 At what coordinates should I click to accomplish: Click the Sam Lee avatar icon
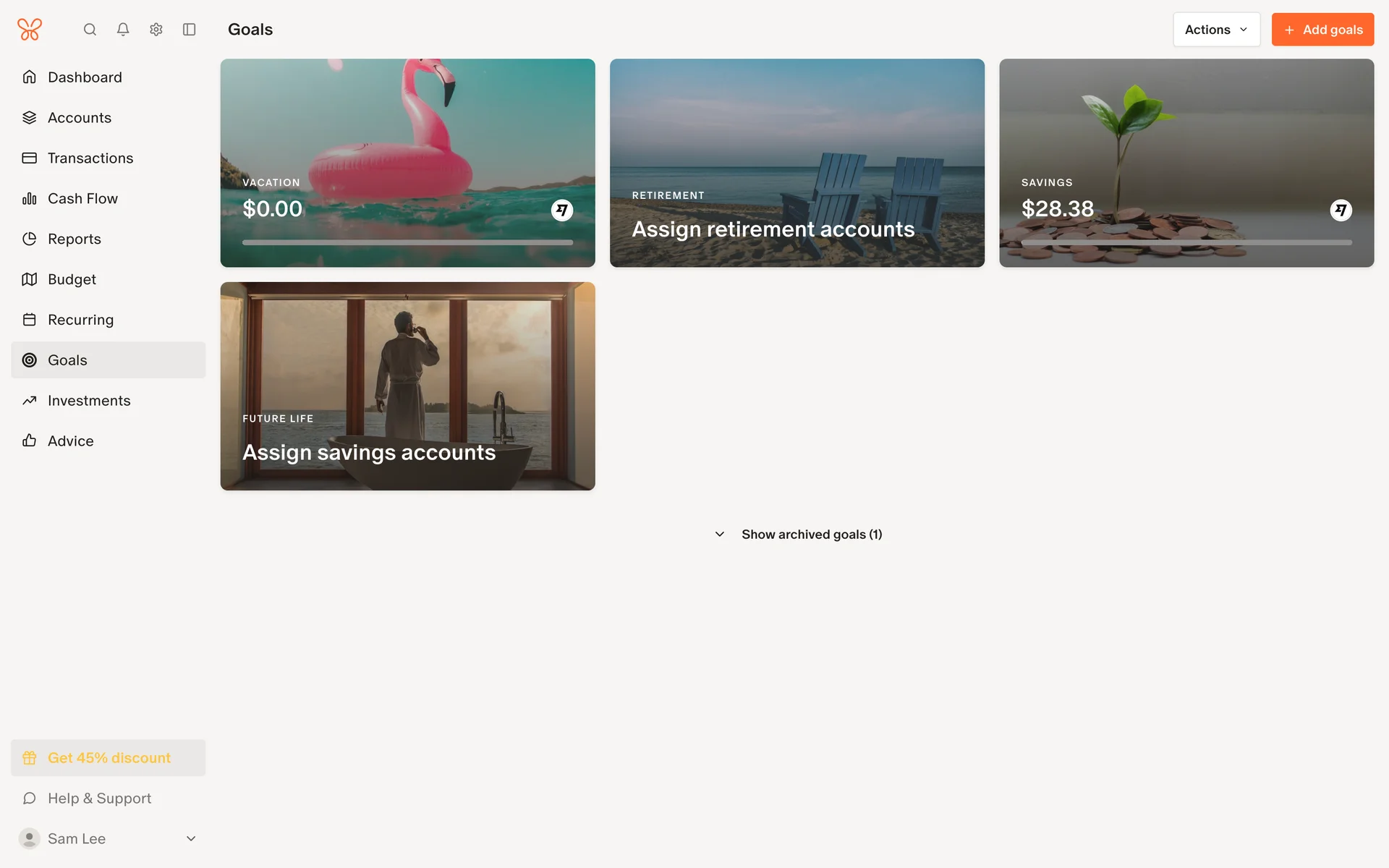pyautogui.click(x=30, y=838)
